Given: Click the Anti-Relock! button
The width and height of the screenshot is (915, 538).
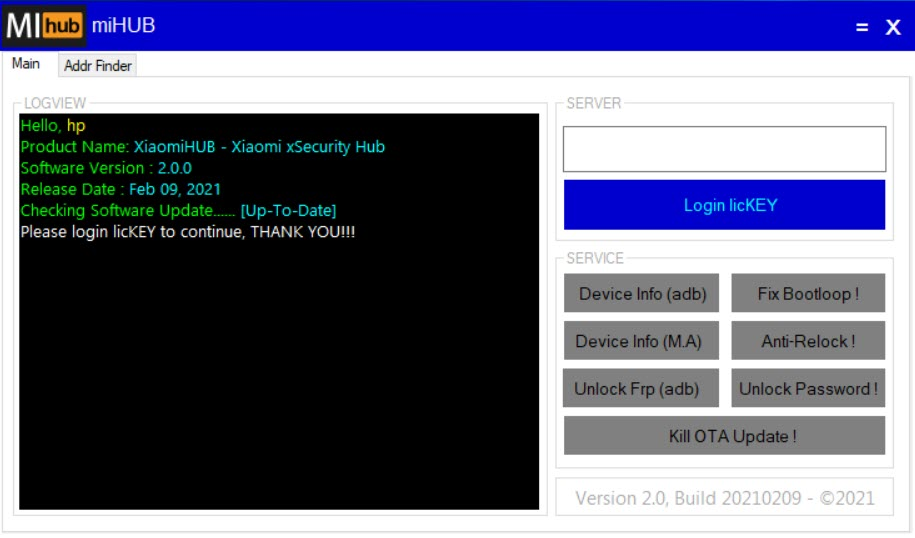Looking at the screenshot, I should 808,341.
